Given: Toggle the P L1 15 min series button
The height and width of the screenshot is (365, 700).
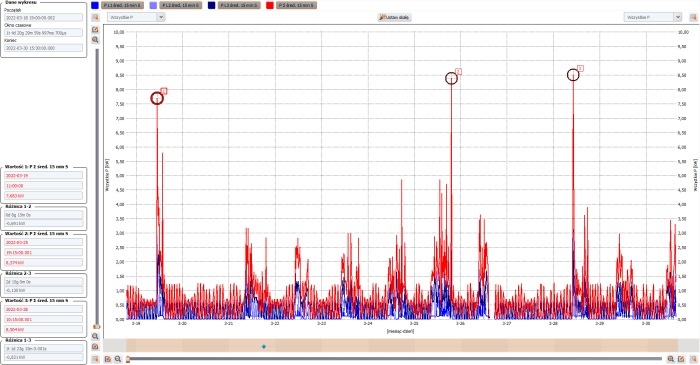Looking at the screenshot, I should point(122,5).
